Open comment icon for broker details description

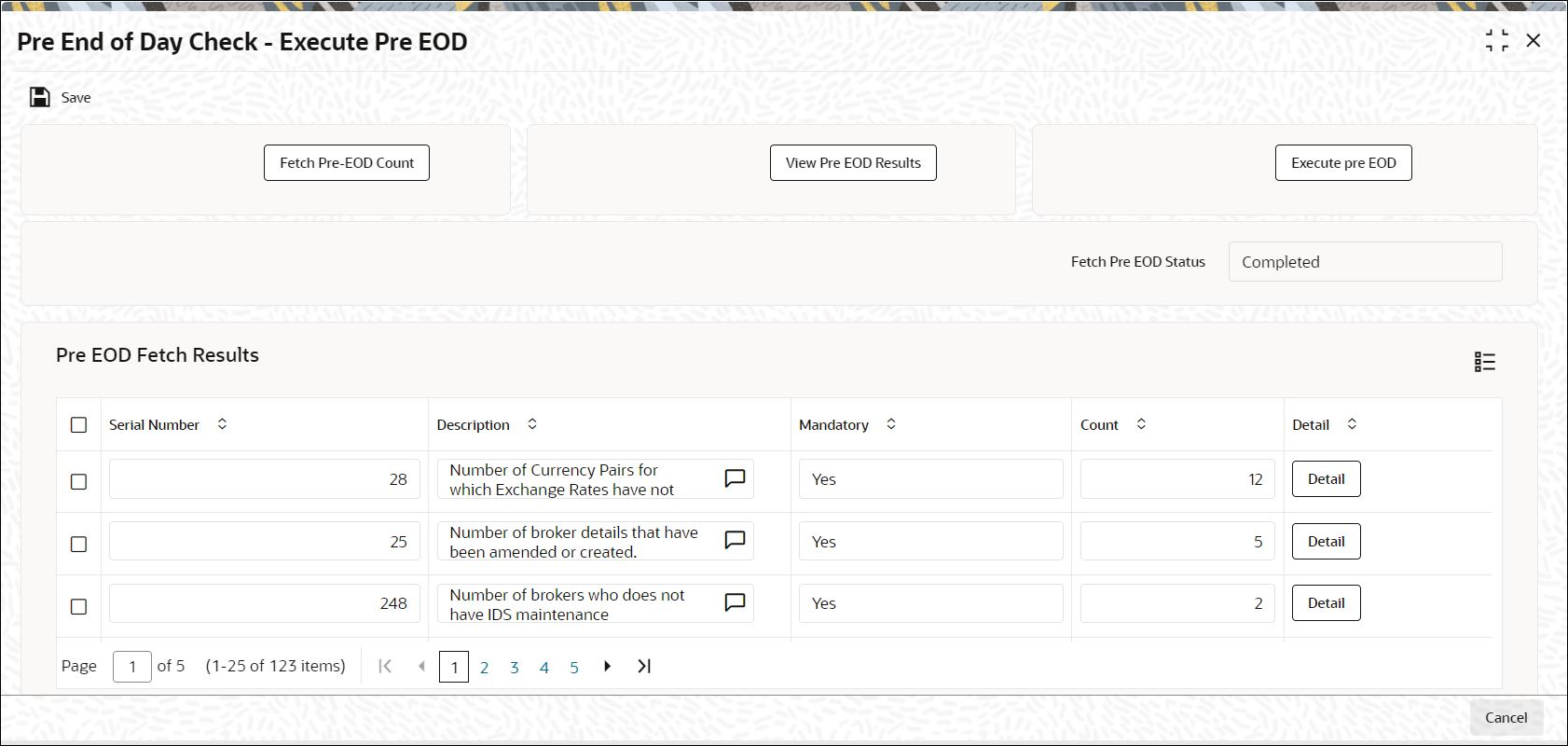[735, 541]
